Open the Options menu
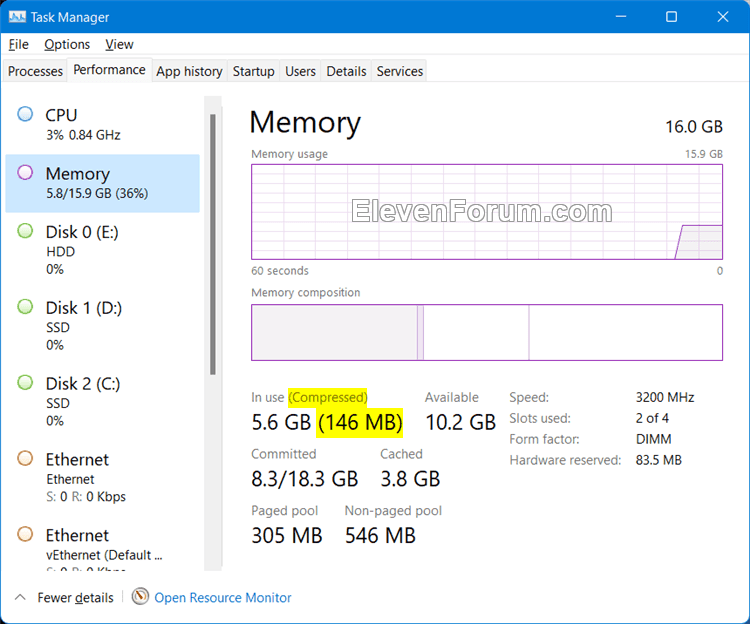Image resolution: width=750 pixels, height=624 pixels. coord(67,44)
